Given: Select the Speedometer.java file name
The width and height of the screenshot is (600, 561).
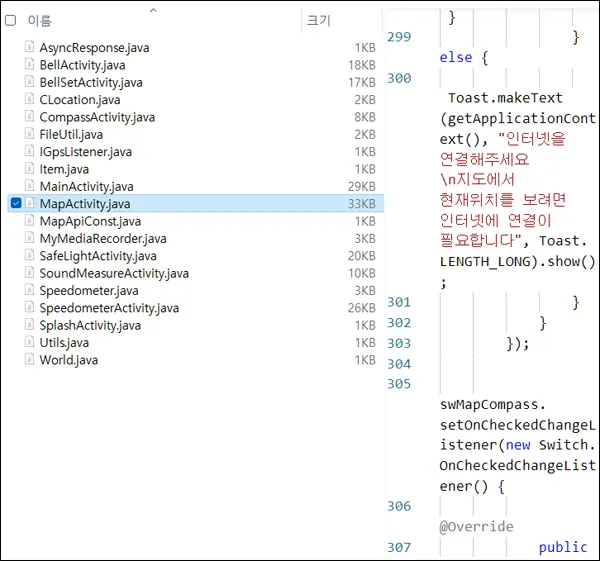Looking at the screenshot, I should [x=89, y=290].
